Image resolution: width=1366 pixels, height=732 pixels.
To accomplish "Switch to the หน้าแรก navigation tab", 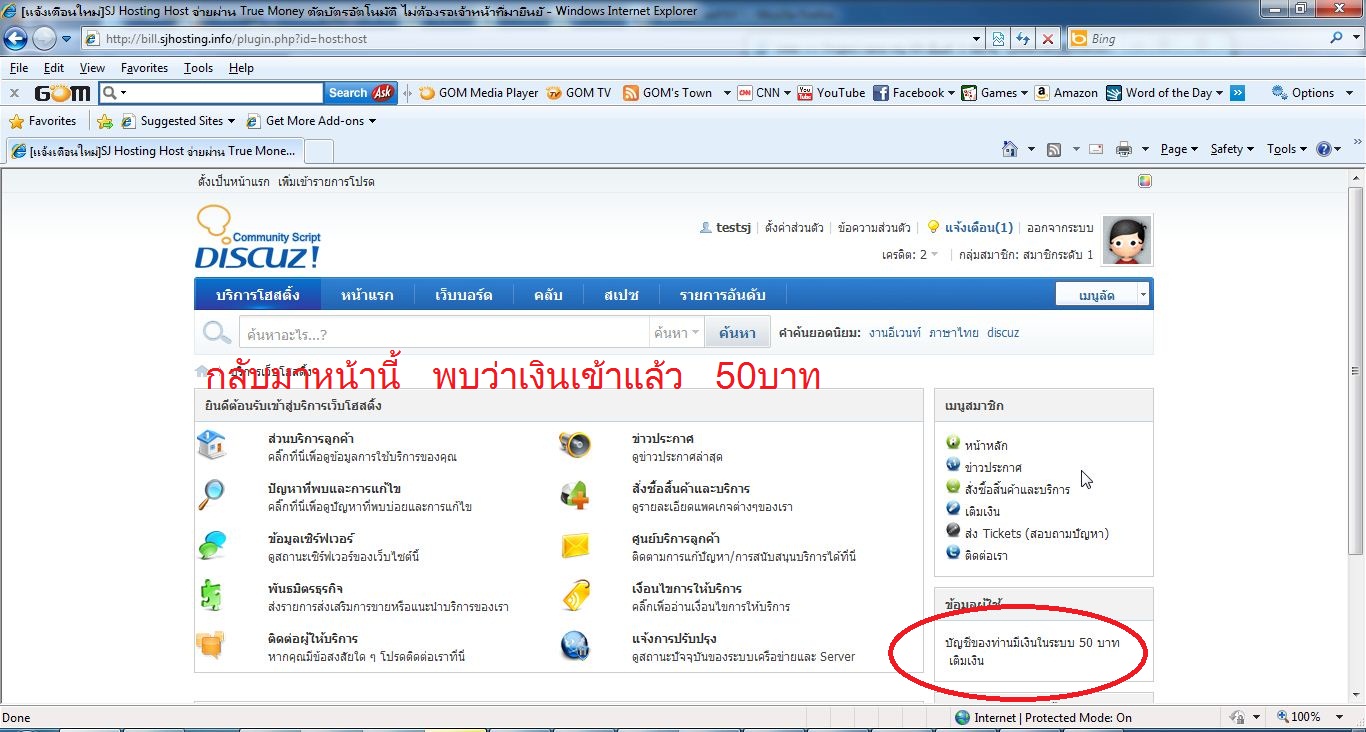I will click(x=367, y=295).
